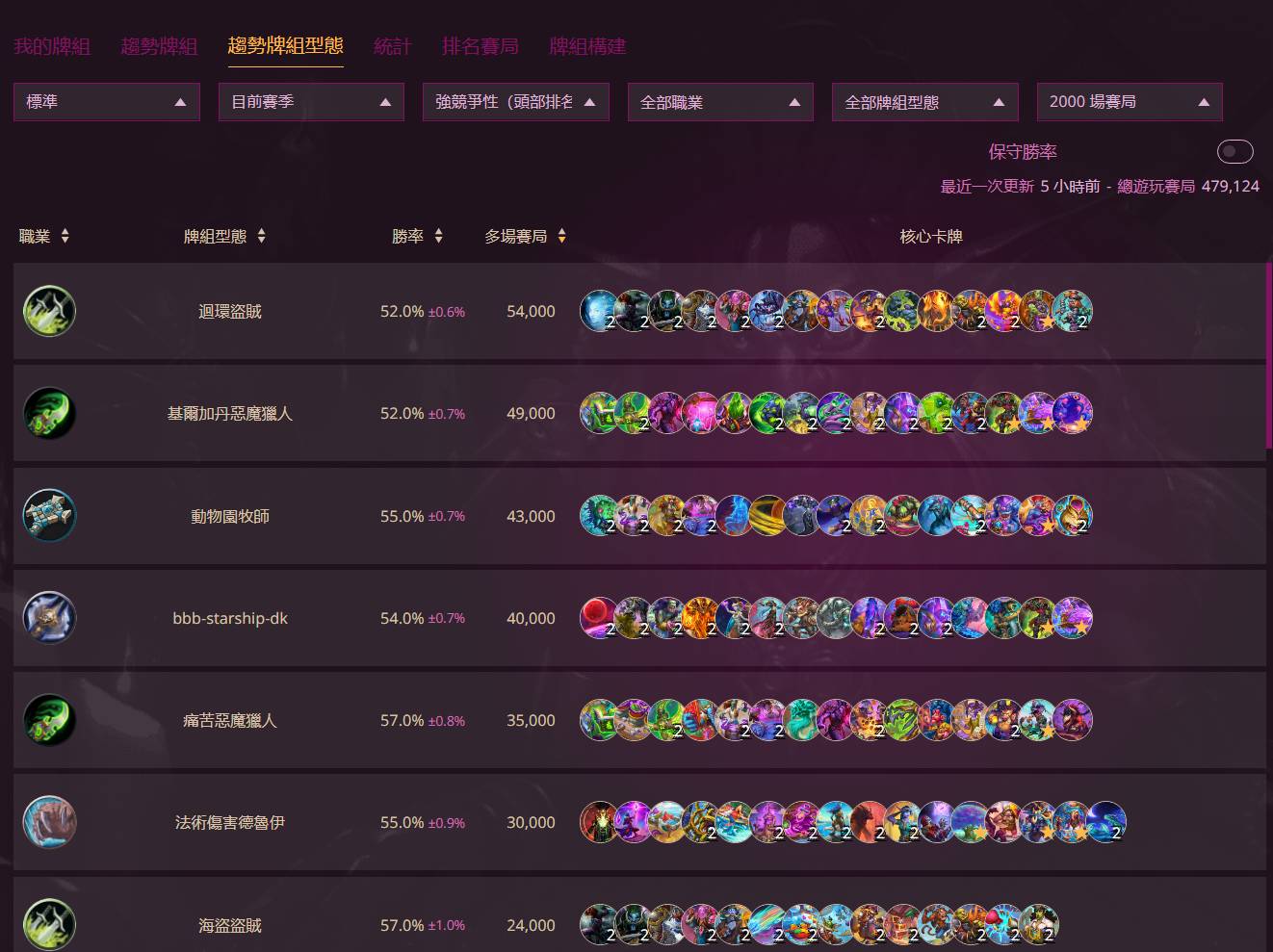Click 40,000 games of bbb-starship-dk
The height and width of the screenshot is (952, 1273).
[531, 618]
